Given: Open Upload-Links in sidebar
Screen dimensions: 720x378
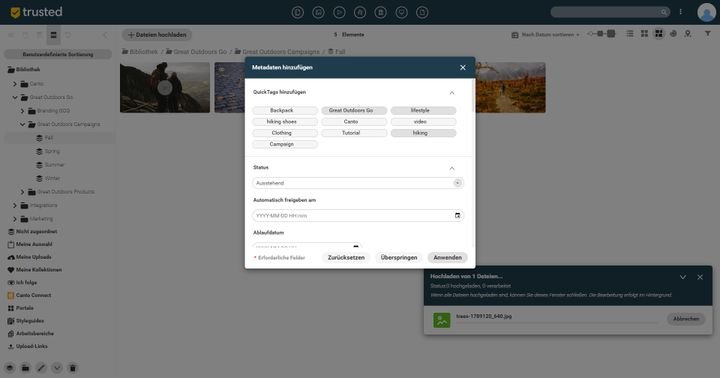Looking at the screenshot, I should [x=28, y=346].
